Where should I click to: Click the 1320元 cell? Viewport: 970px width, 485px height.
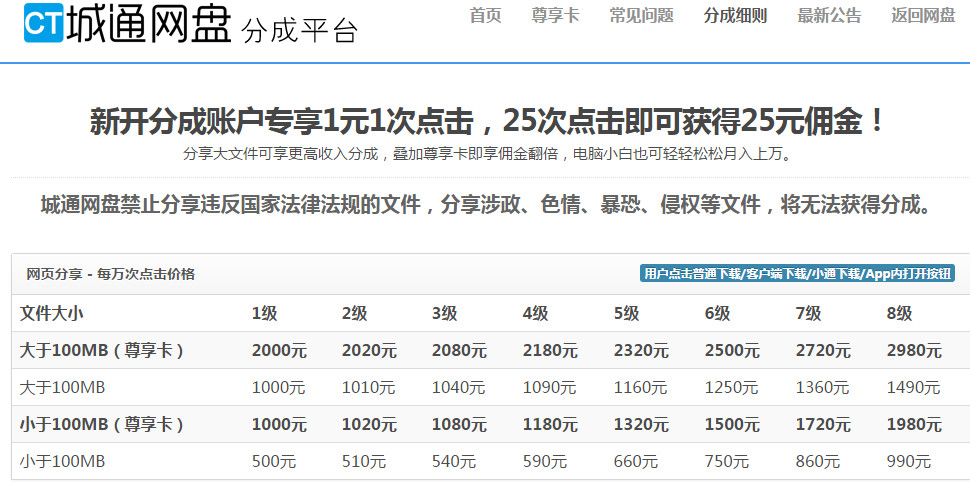pyautogui.click(x=642, y=424)
